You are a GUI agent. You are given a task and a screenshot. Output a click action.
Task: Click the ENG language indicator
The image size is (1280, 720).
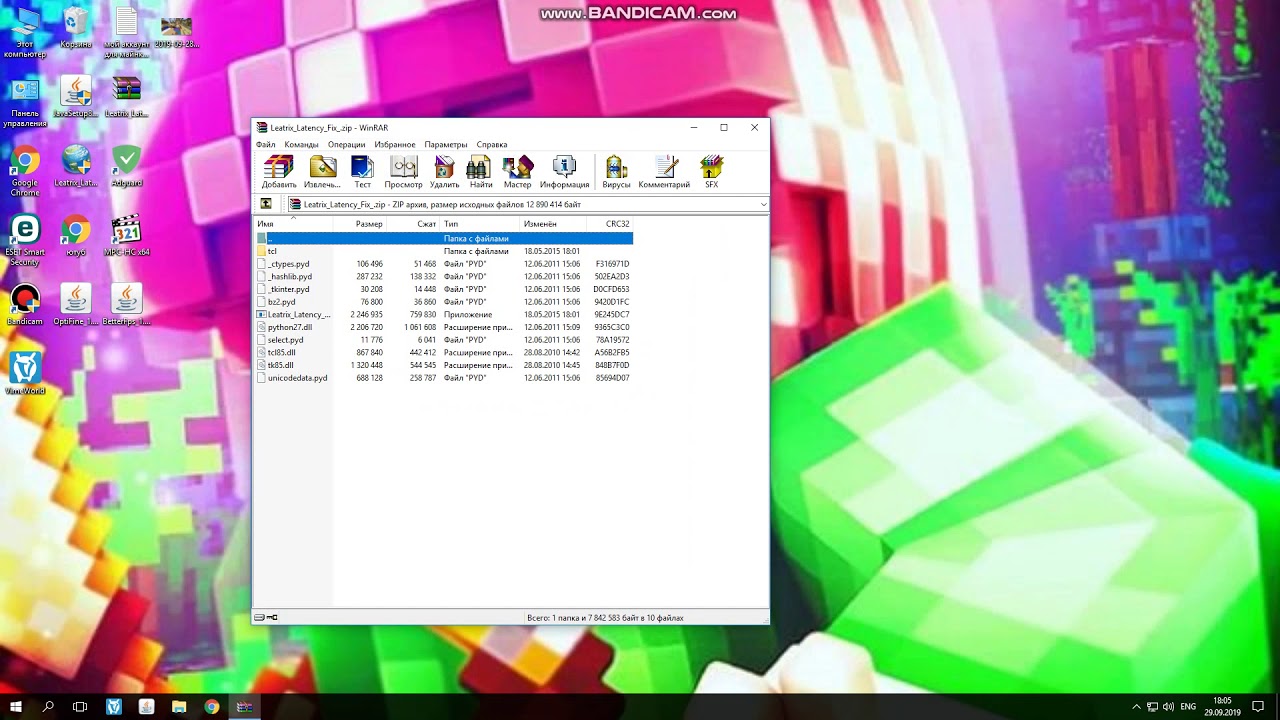pyautogui.click(x=1188, y=707)
